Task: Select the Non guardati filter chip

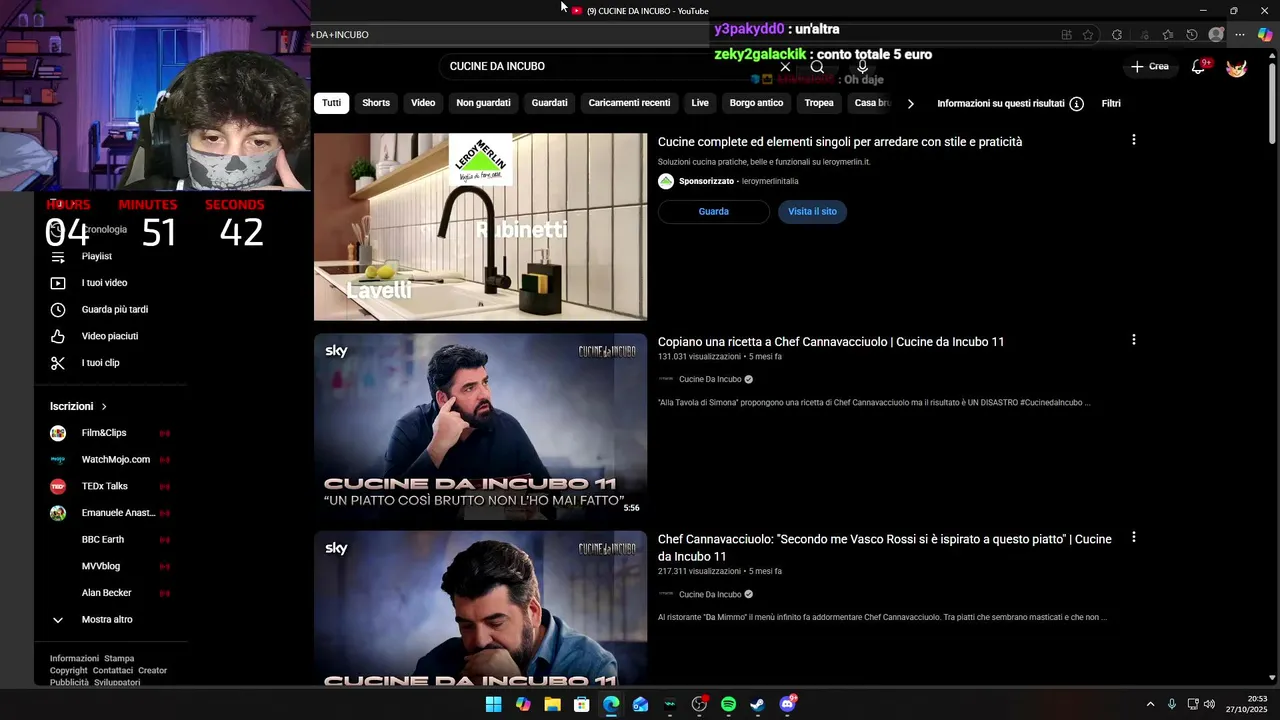Action: (x=483, y=103)
